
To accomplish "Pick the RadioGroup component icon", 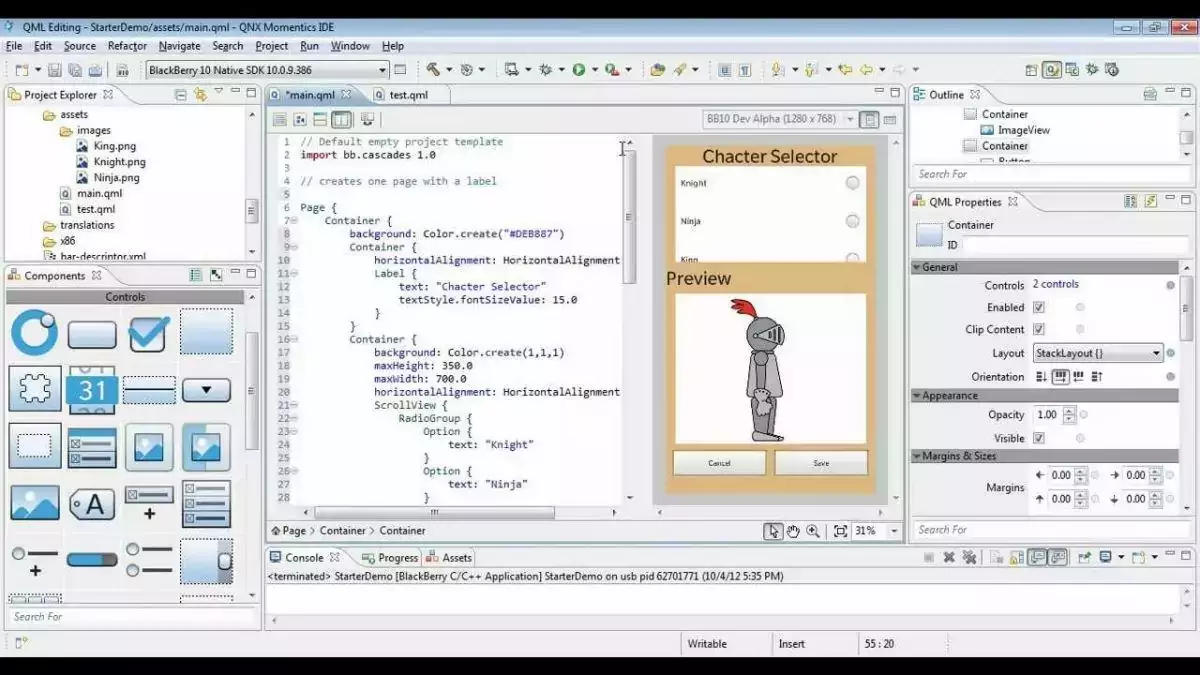I will 148,560.
